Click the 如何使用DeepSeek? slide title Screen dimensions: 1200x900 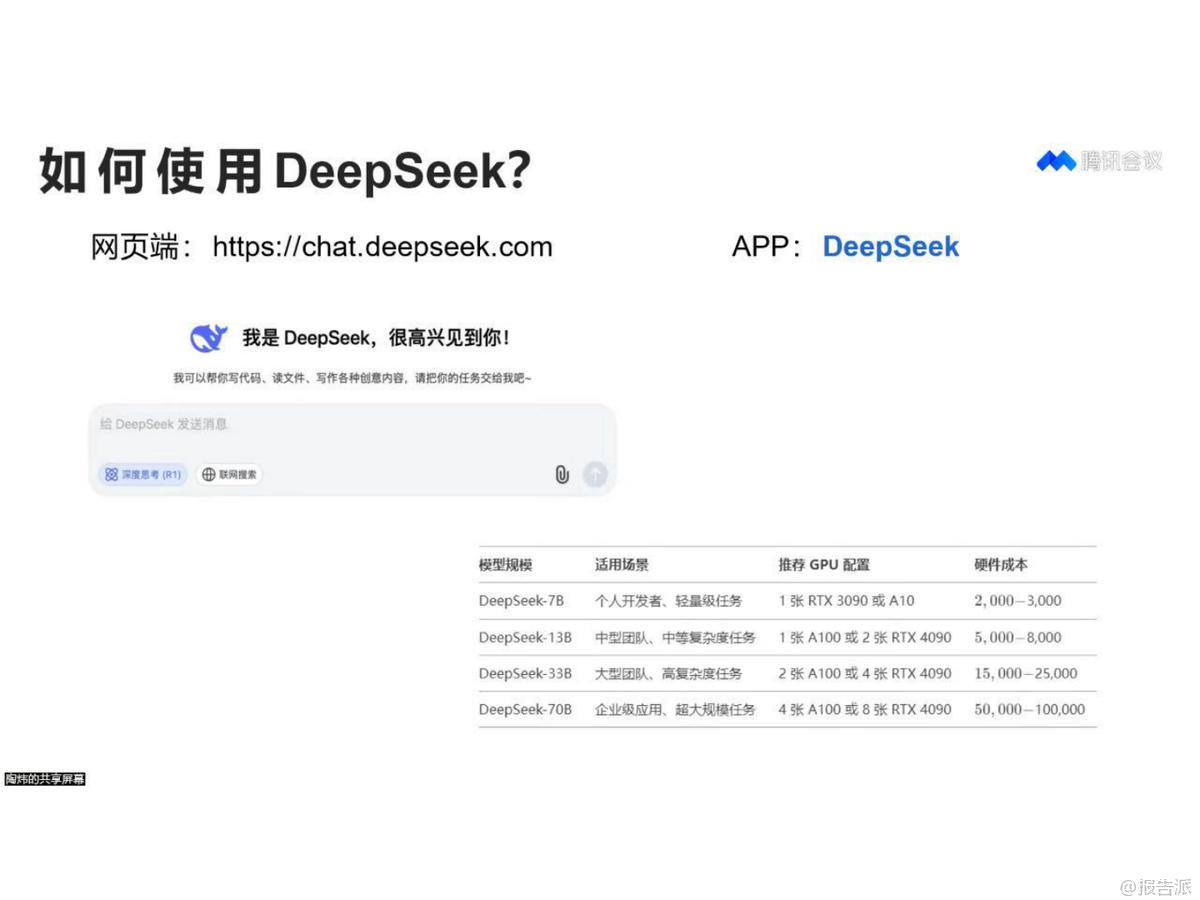[285, 171]
